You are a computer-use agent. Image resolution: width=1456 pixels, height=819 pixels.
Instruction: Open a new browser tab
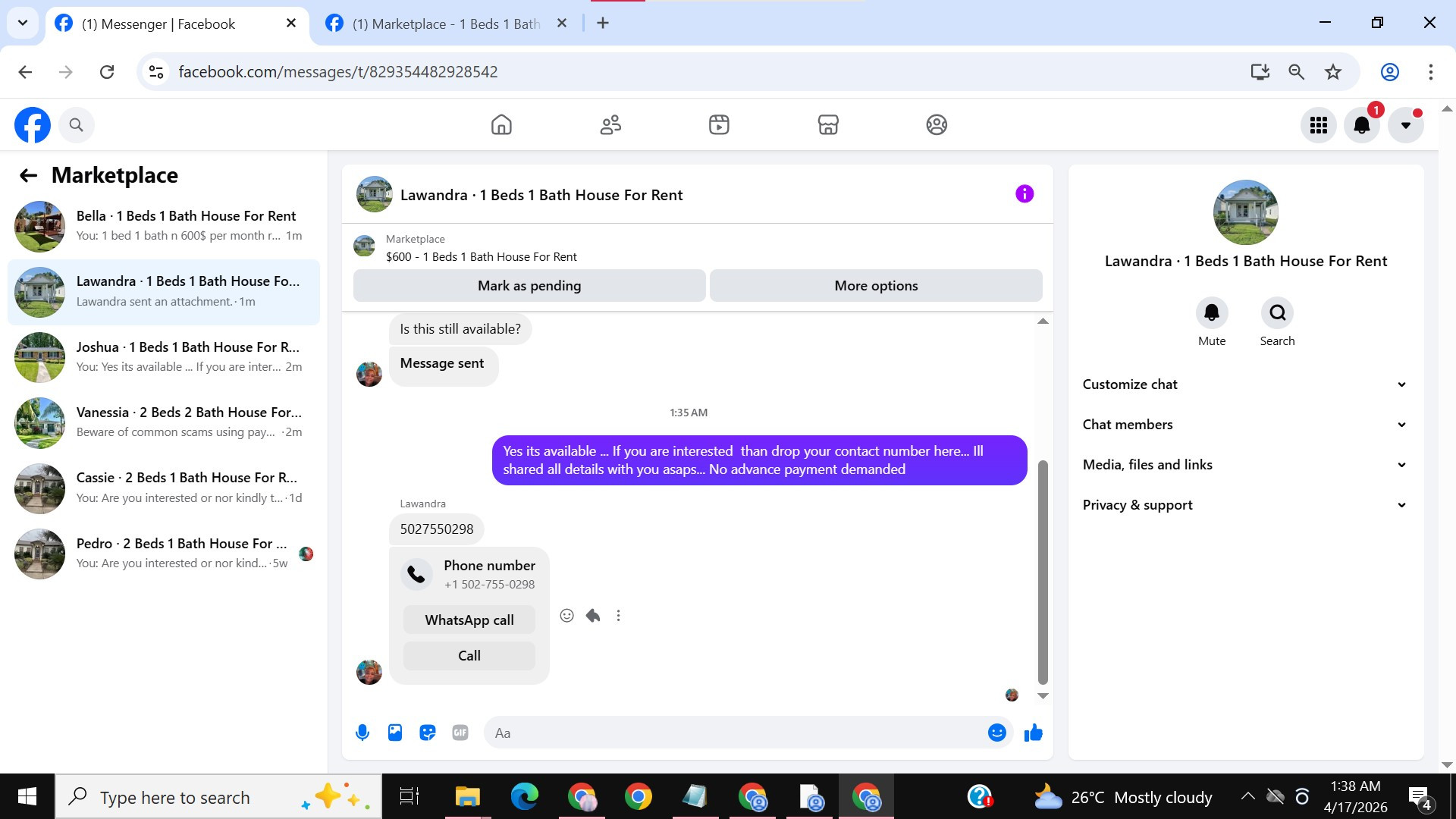click(603, 24)
